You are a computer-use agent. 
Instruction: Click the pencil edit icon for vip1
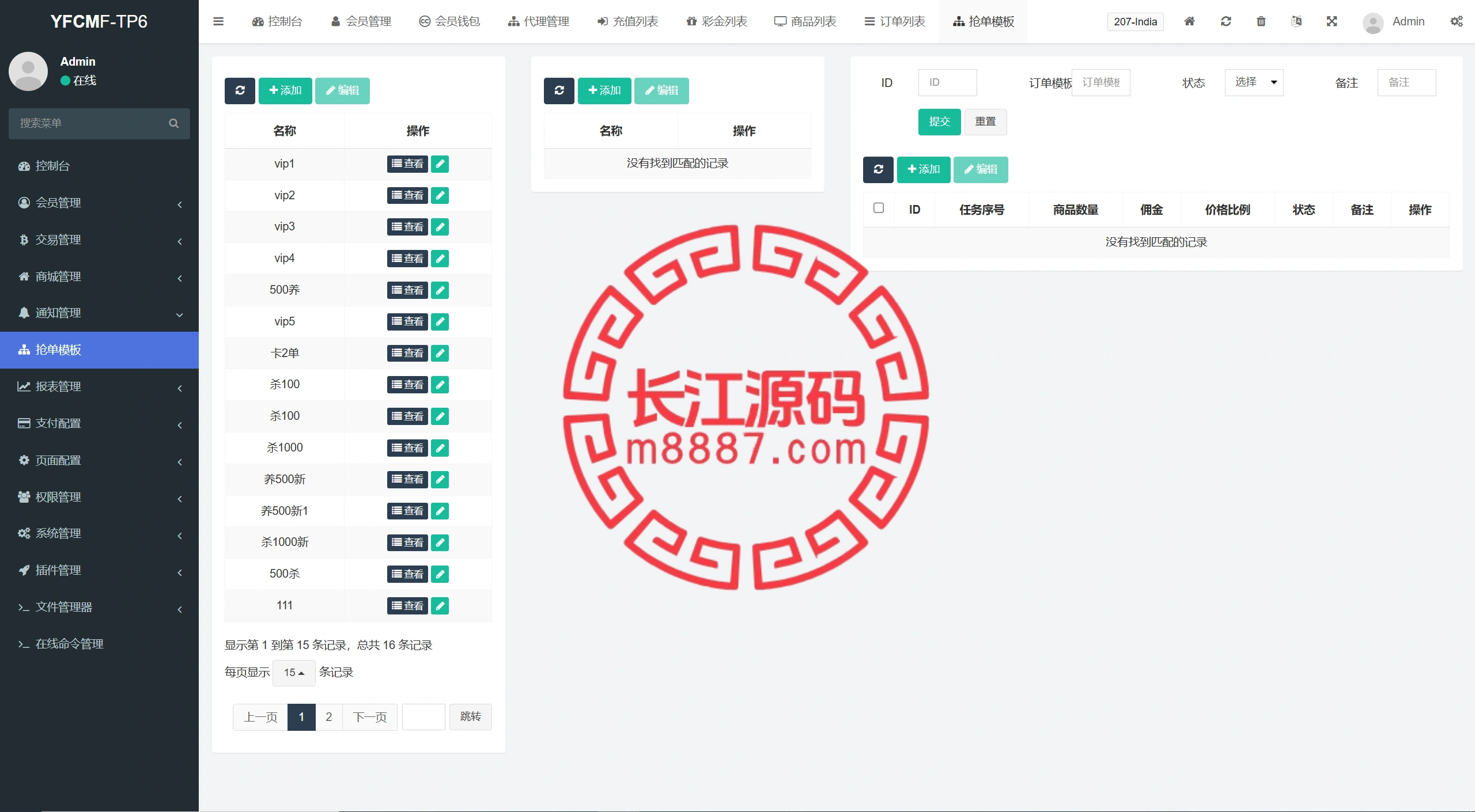(x=440, y=164)
